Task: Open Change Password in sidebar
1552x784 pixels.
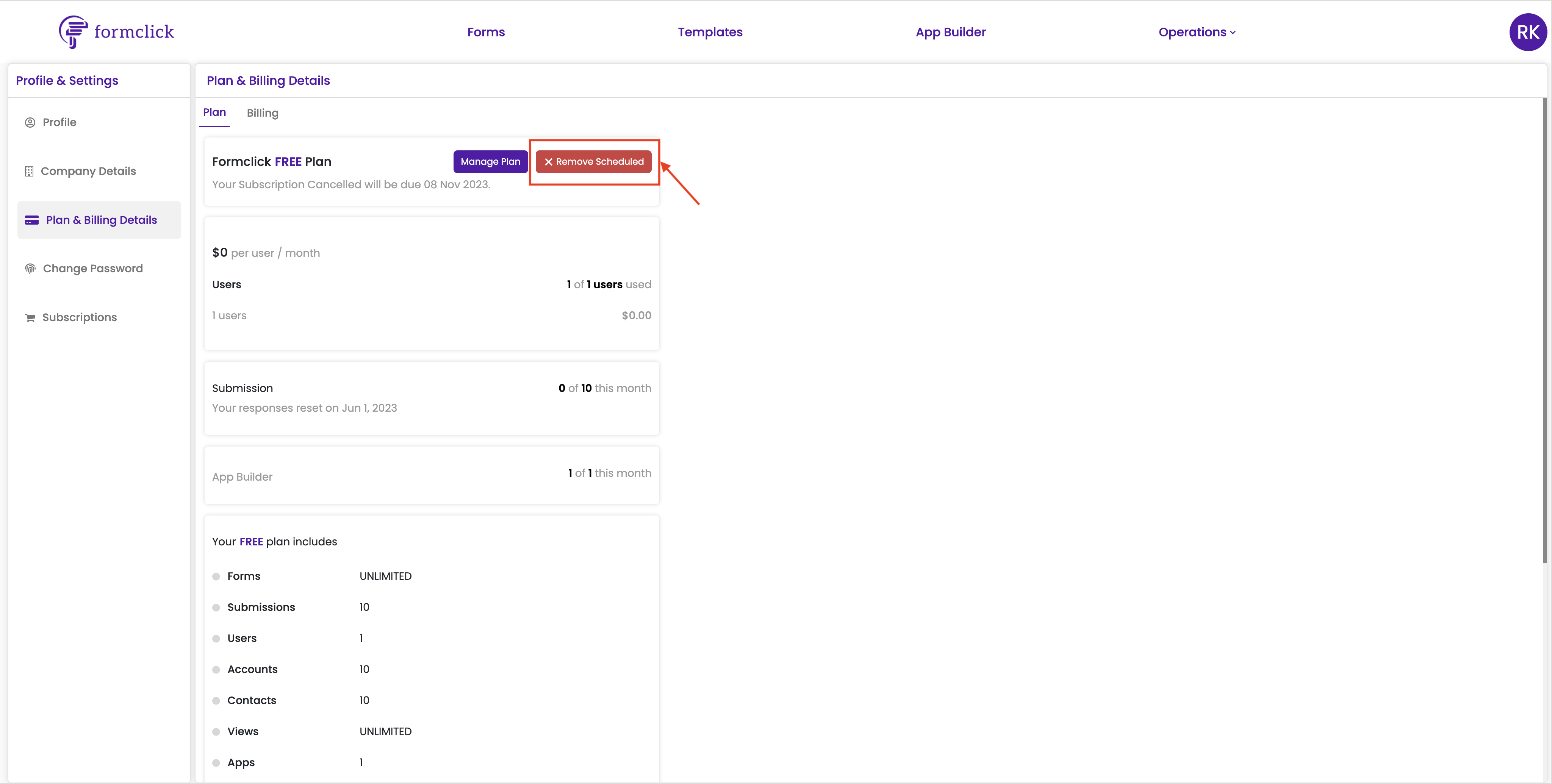Action: point(99,269)
